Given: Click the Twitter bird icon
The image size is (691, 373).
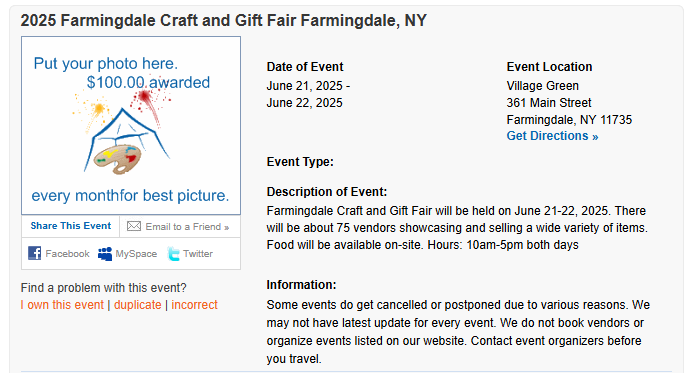Looking at the screenshot, I should point(174,254).
